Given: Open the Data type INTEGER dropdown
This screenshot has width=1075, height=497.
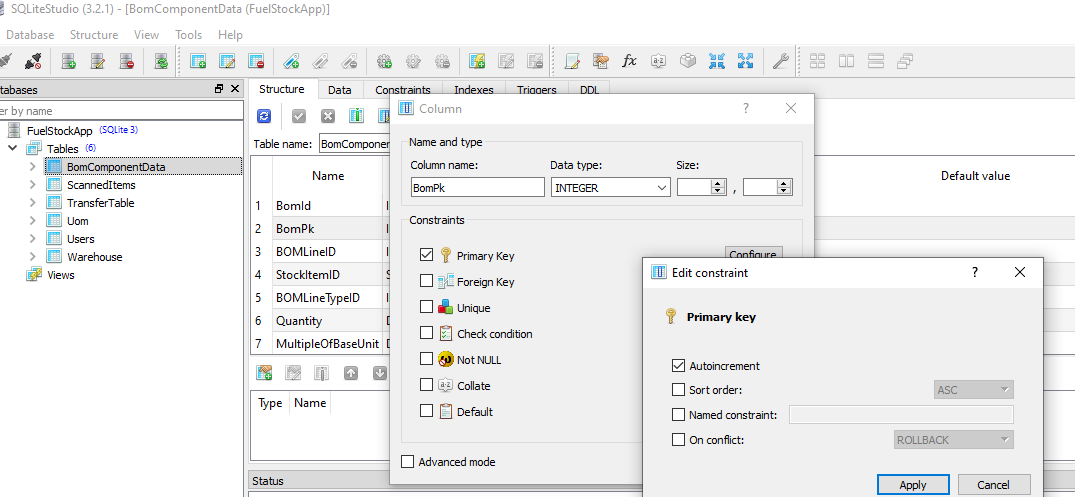Looking at the screenshot, I should (611, 187).
